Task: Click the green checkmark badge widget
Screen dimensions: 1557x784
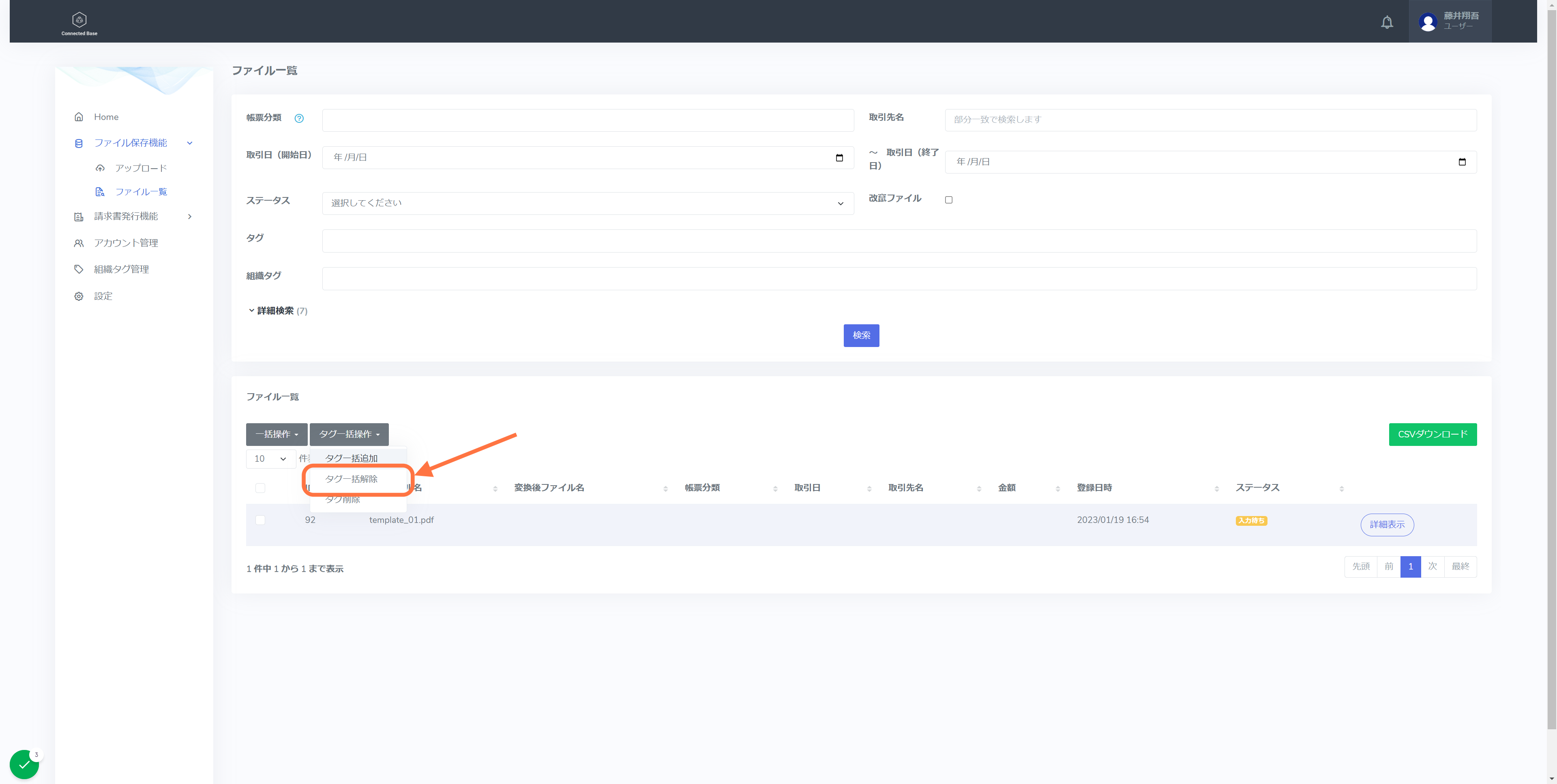Action: (24, 764)
